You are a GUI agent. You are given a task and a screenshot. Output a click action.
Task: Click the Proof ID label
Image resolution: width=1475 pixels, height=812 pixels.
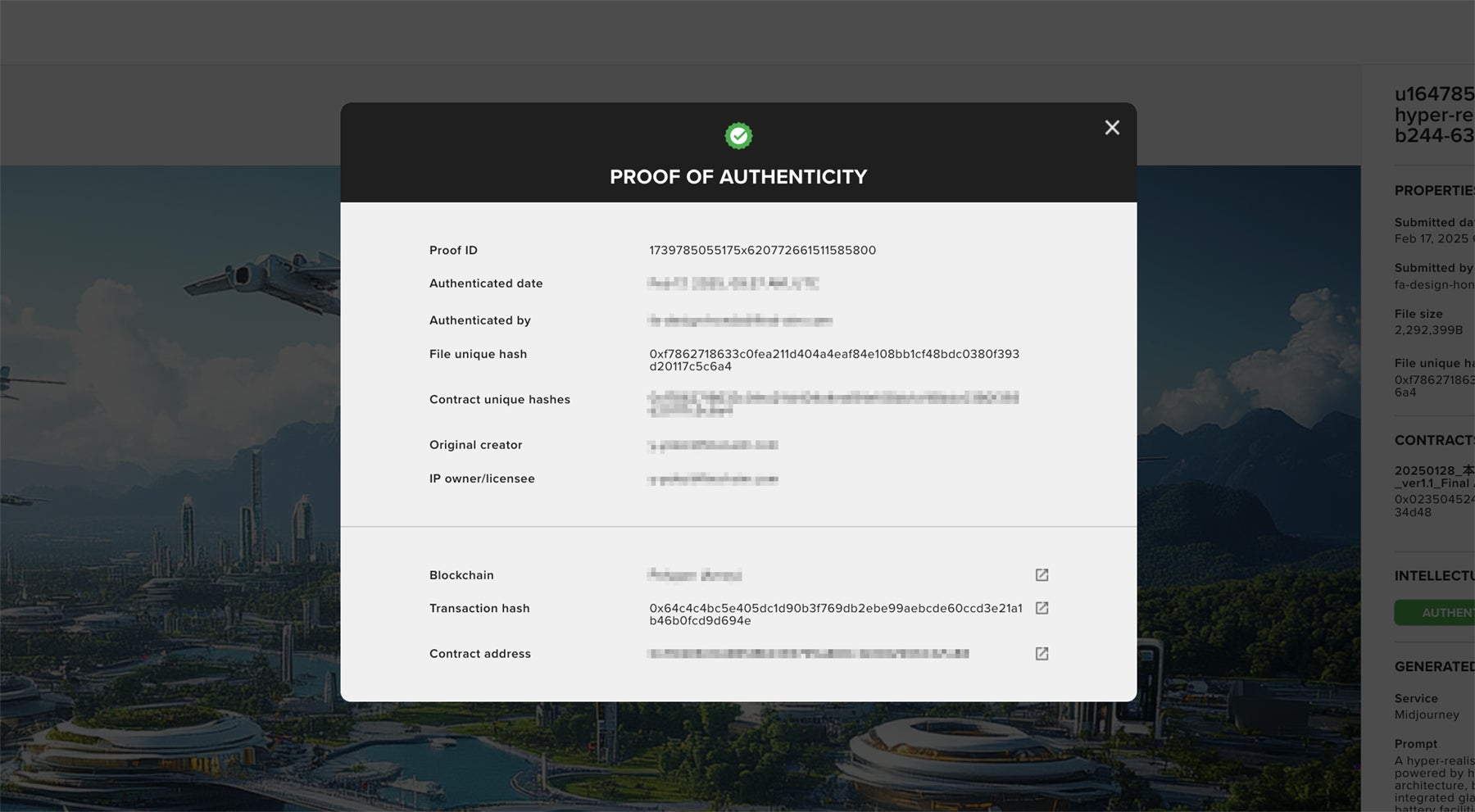coord(453,251)
